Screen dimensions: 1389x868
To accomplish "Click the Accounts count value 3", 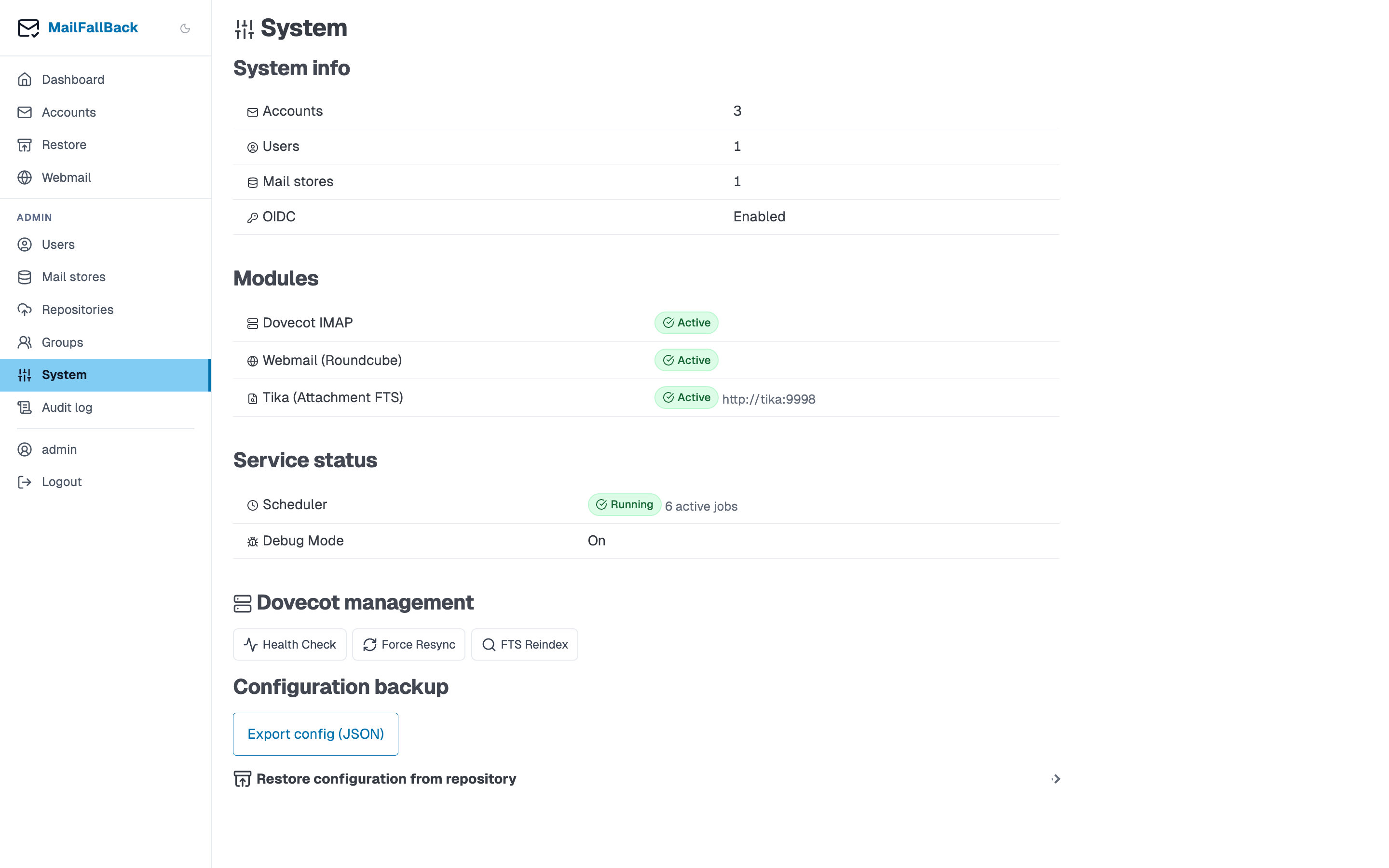I will [737, 111].
